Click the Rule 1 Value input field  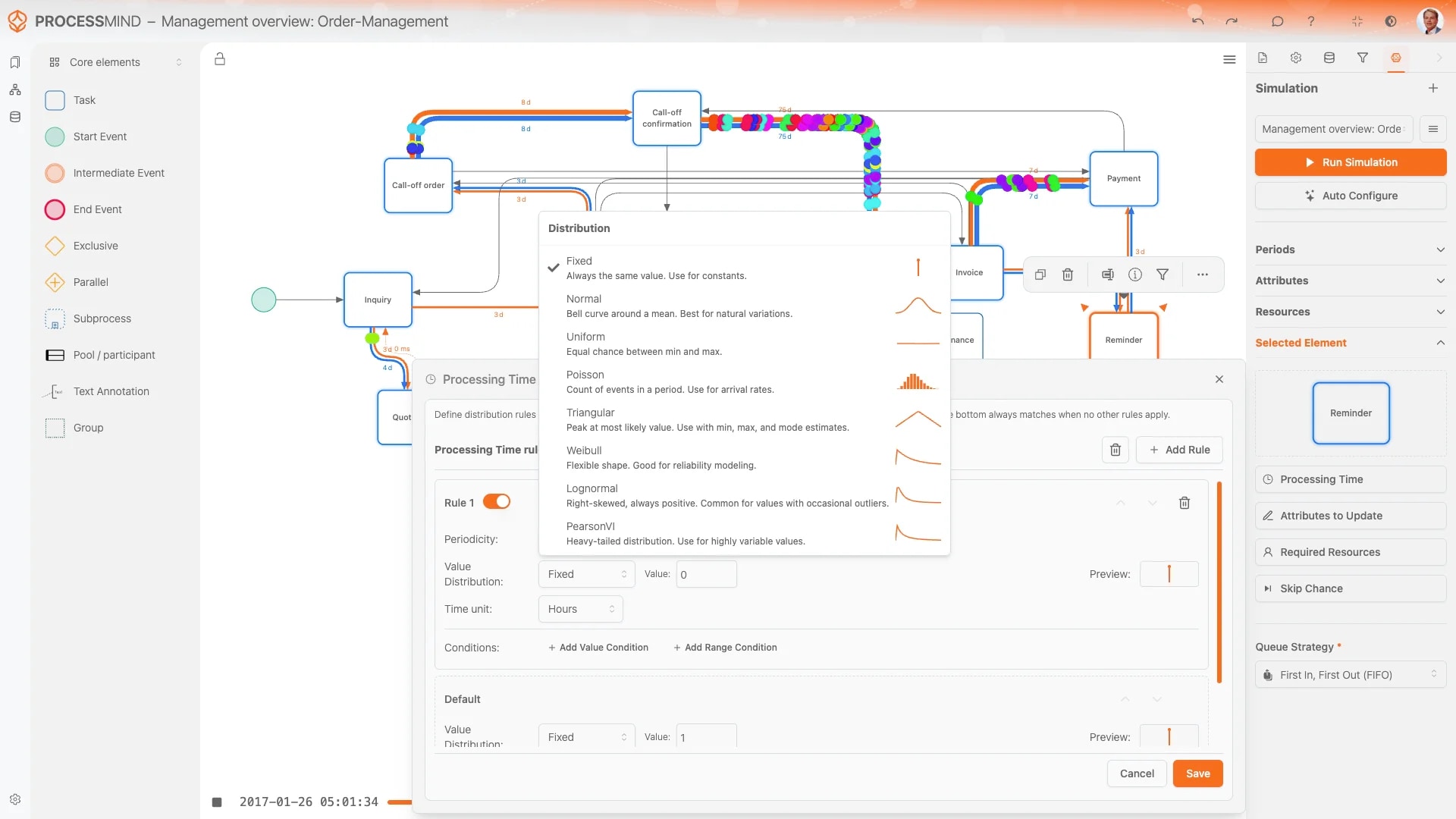pos(706,574)
